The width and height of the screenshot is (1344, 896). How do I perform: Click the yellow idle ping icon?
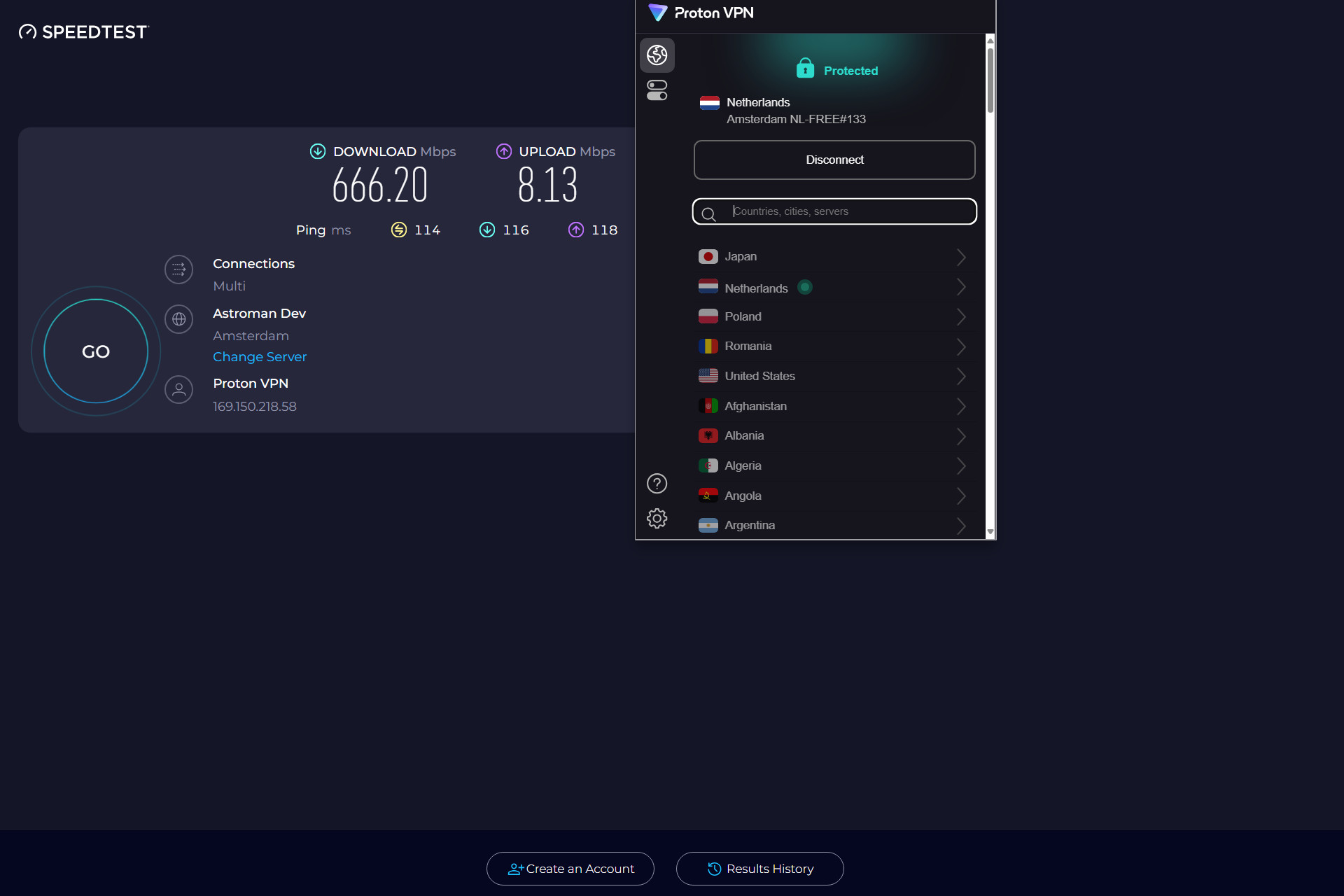[399, 230]
